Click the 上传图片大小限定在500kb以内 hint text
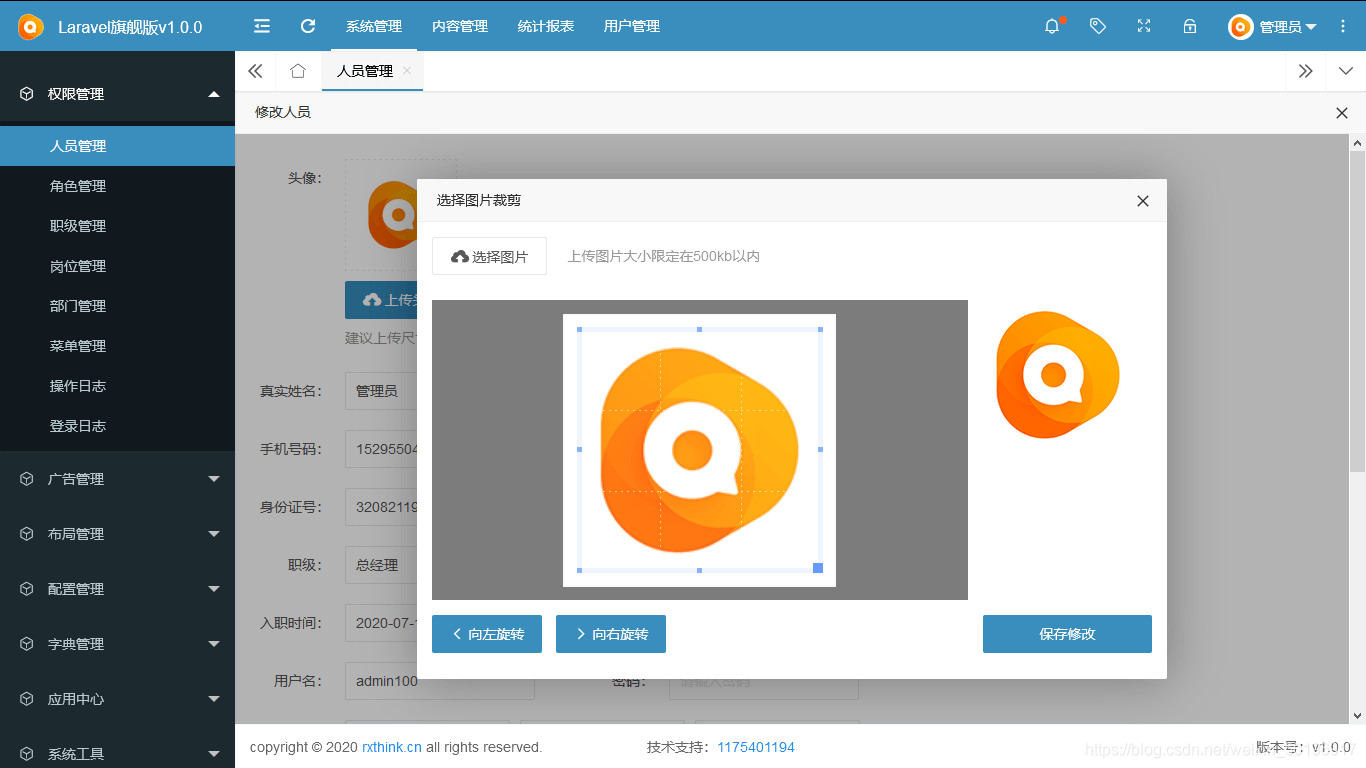Screen dimensions: 1366x768 664,256
